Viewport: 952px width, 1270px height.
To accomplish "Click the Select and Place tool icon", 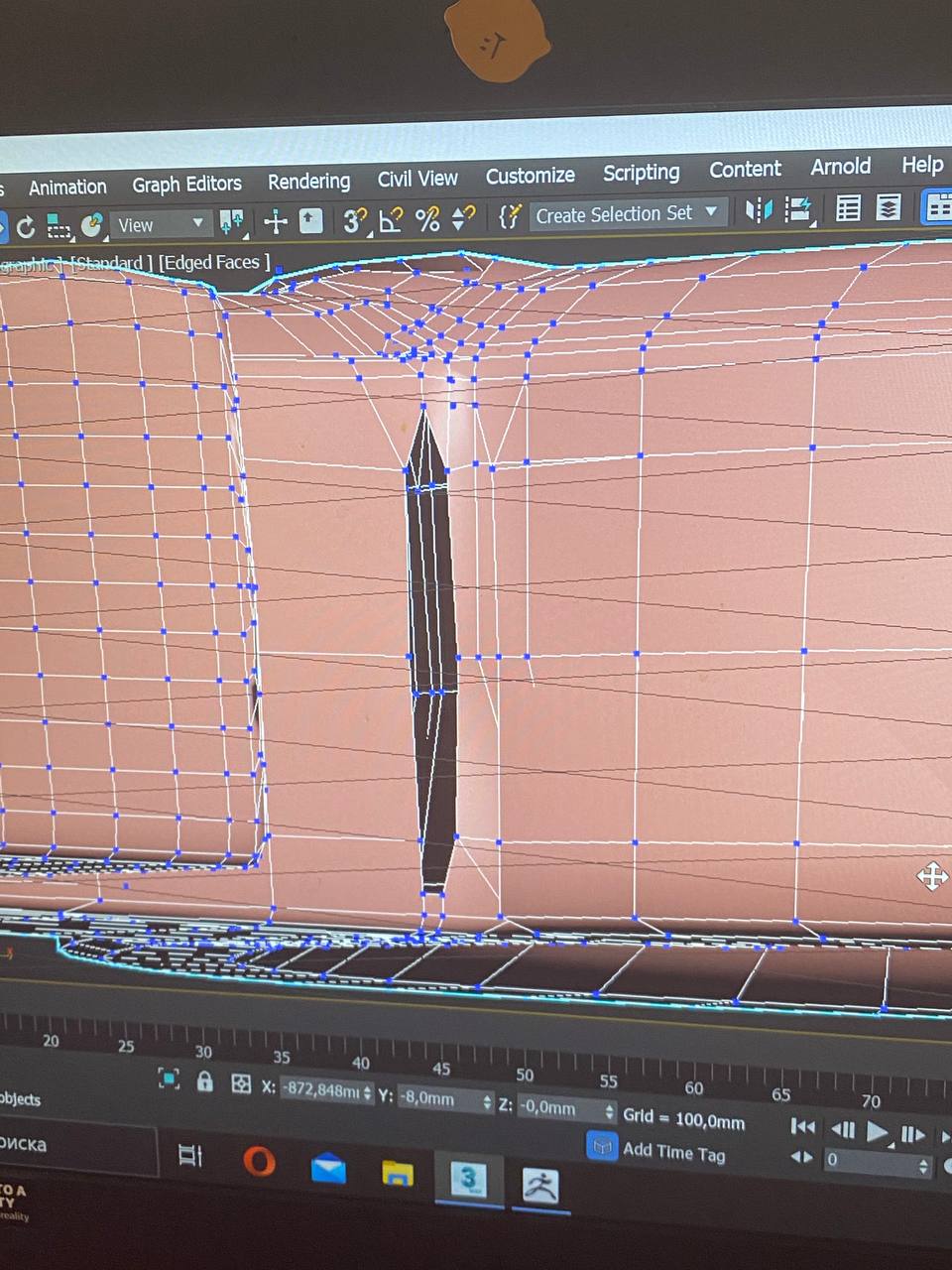I will click(92, 225).
